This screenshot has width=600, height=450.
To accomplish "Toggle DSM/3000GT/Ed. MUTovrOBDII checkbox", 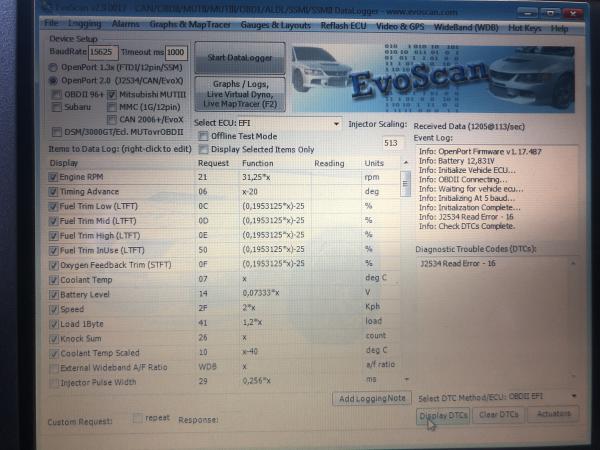I will tap(57, 132).
